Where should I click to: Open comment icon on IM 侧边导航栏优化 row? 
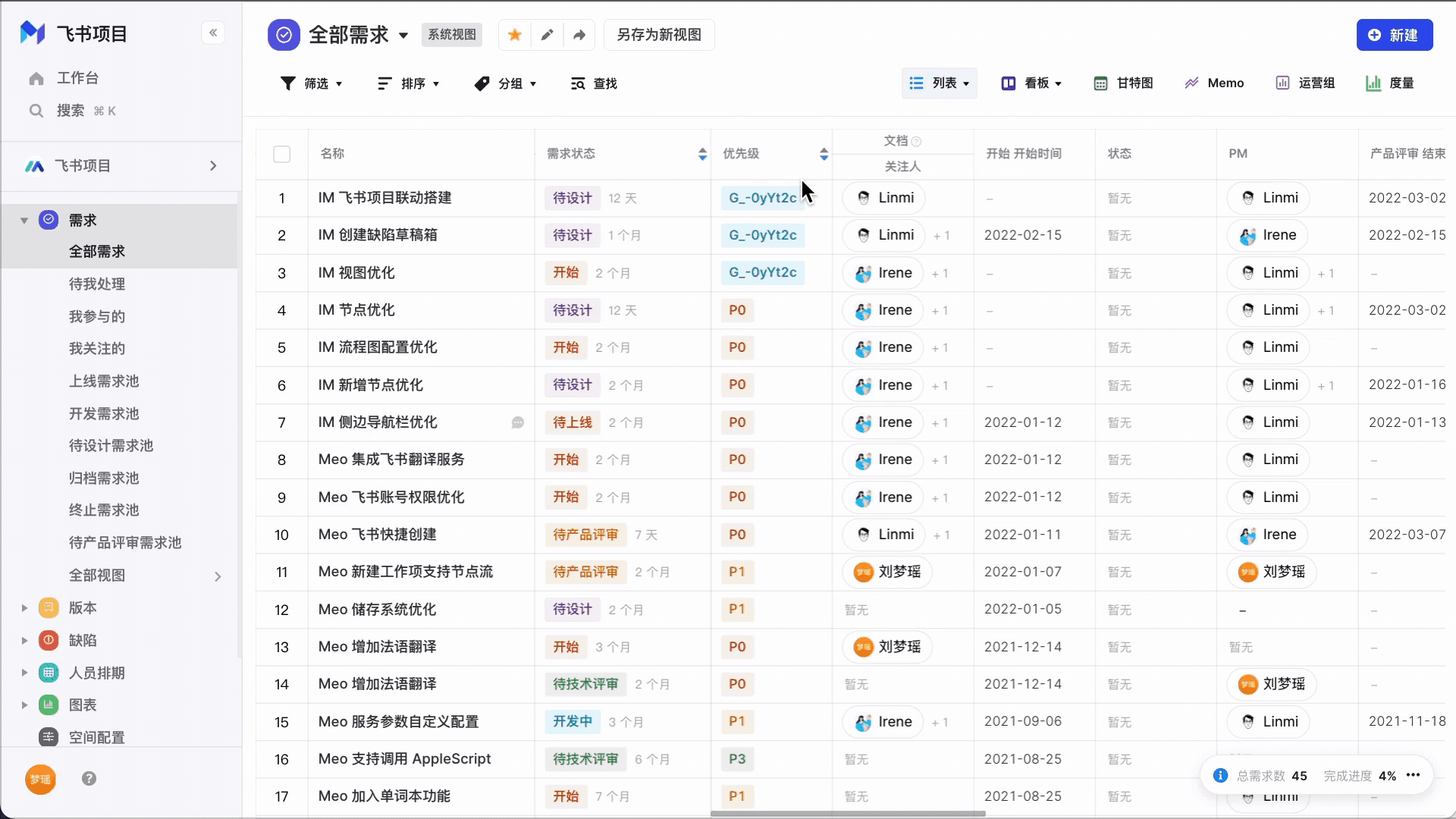tap(518, 422)
